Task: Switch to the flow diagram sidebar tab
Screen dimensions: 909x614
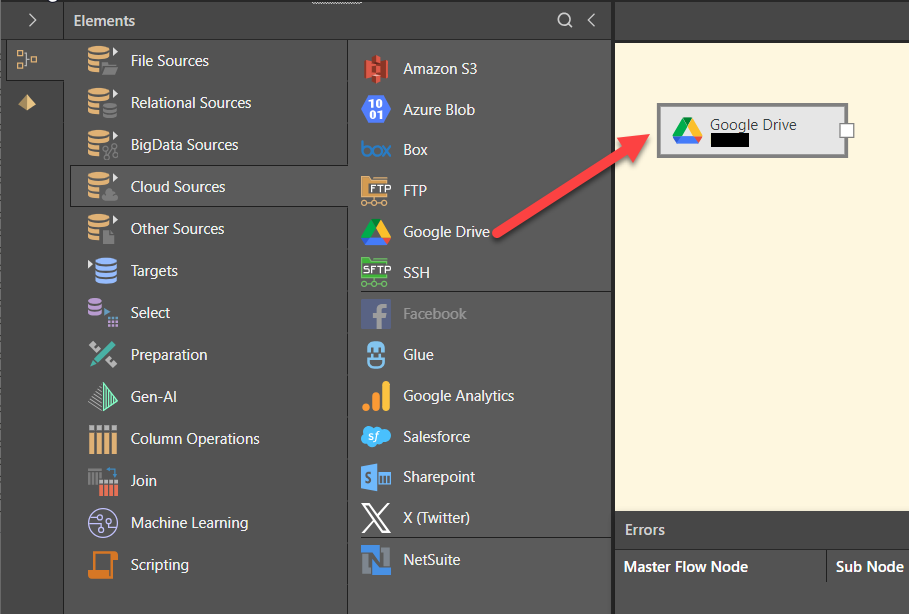Action: [27, 61]
